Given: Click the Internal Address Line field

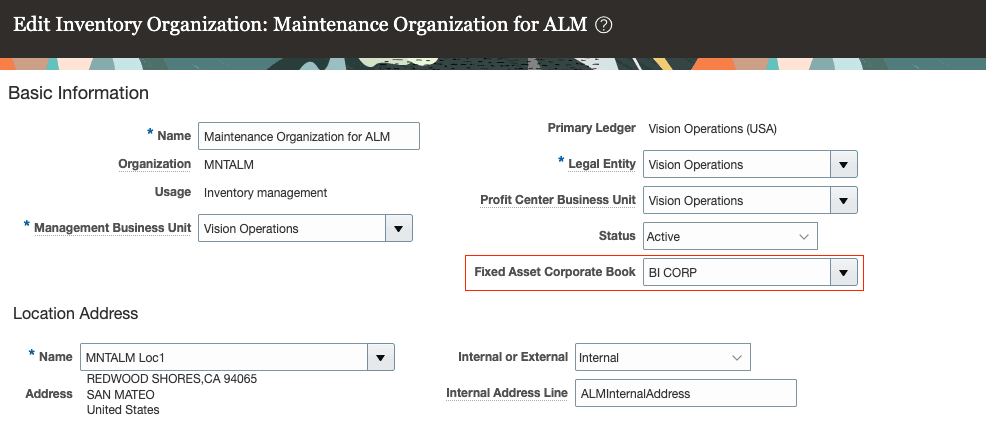Looking at the screenshot, I should pyautogui.click(x=686, y=394).
